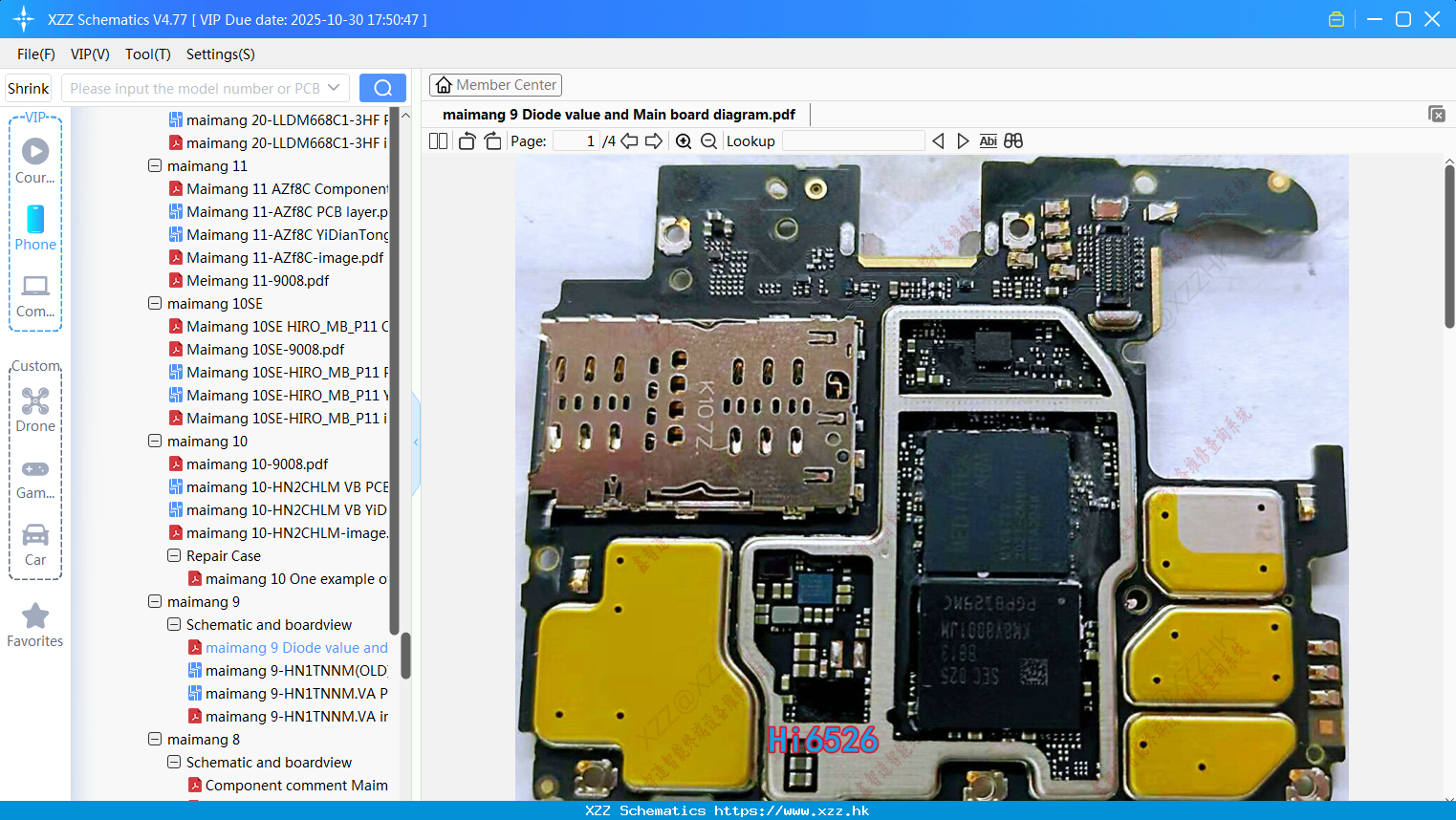Select the Phone category in sidebar
This screenshot has width=1456, height=820.
coord(35,227)
